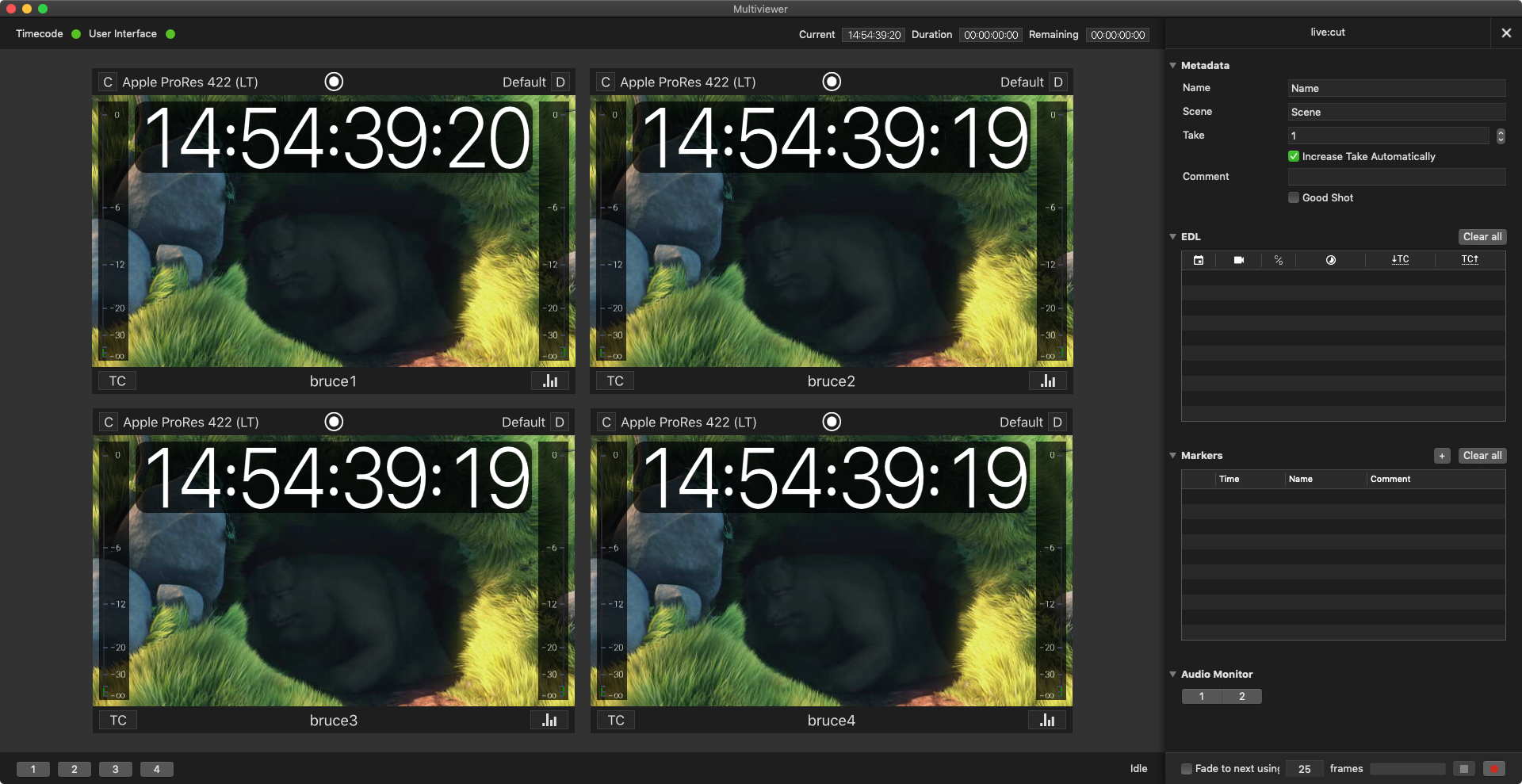Show audio meters for bruce2

point(1048,381)
